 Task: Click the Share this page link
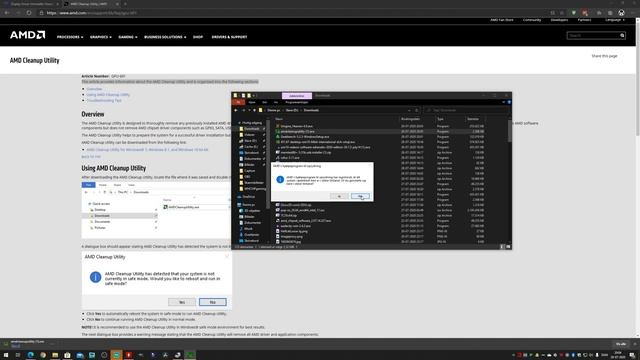[604, 56]
